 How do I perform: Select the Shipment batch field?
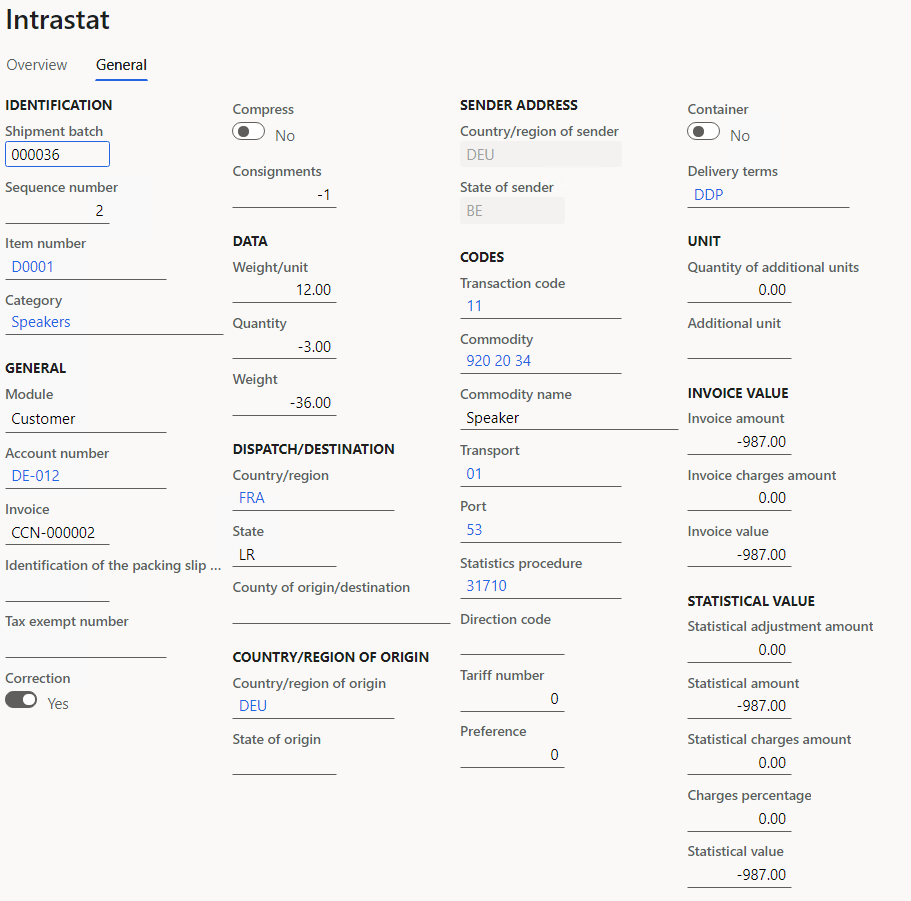57,153
